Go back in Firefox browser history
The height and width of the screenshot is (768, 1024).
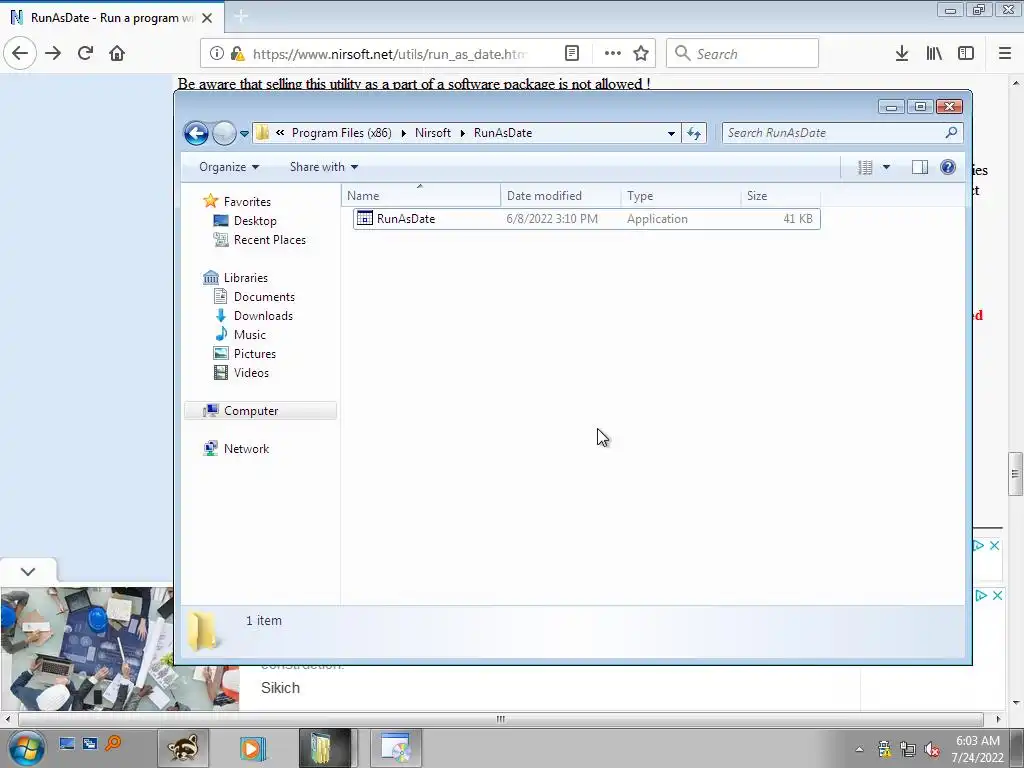(x=20, y=54)
